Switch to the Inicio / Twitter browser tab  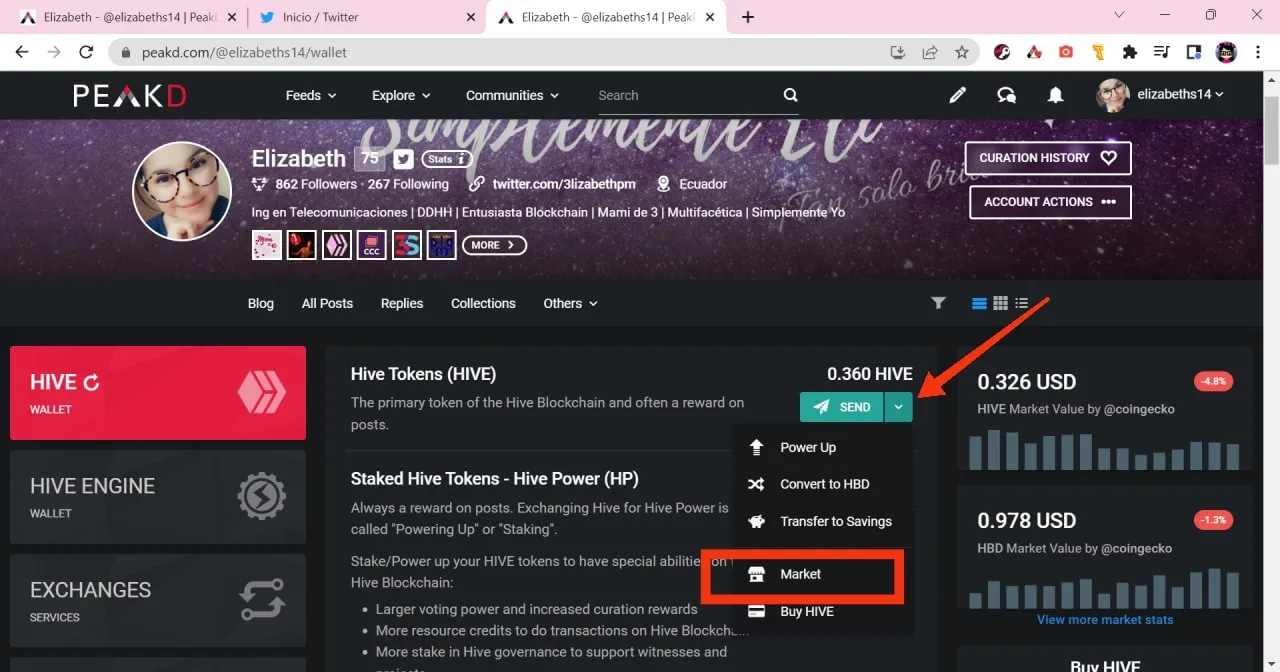[365, 17]
